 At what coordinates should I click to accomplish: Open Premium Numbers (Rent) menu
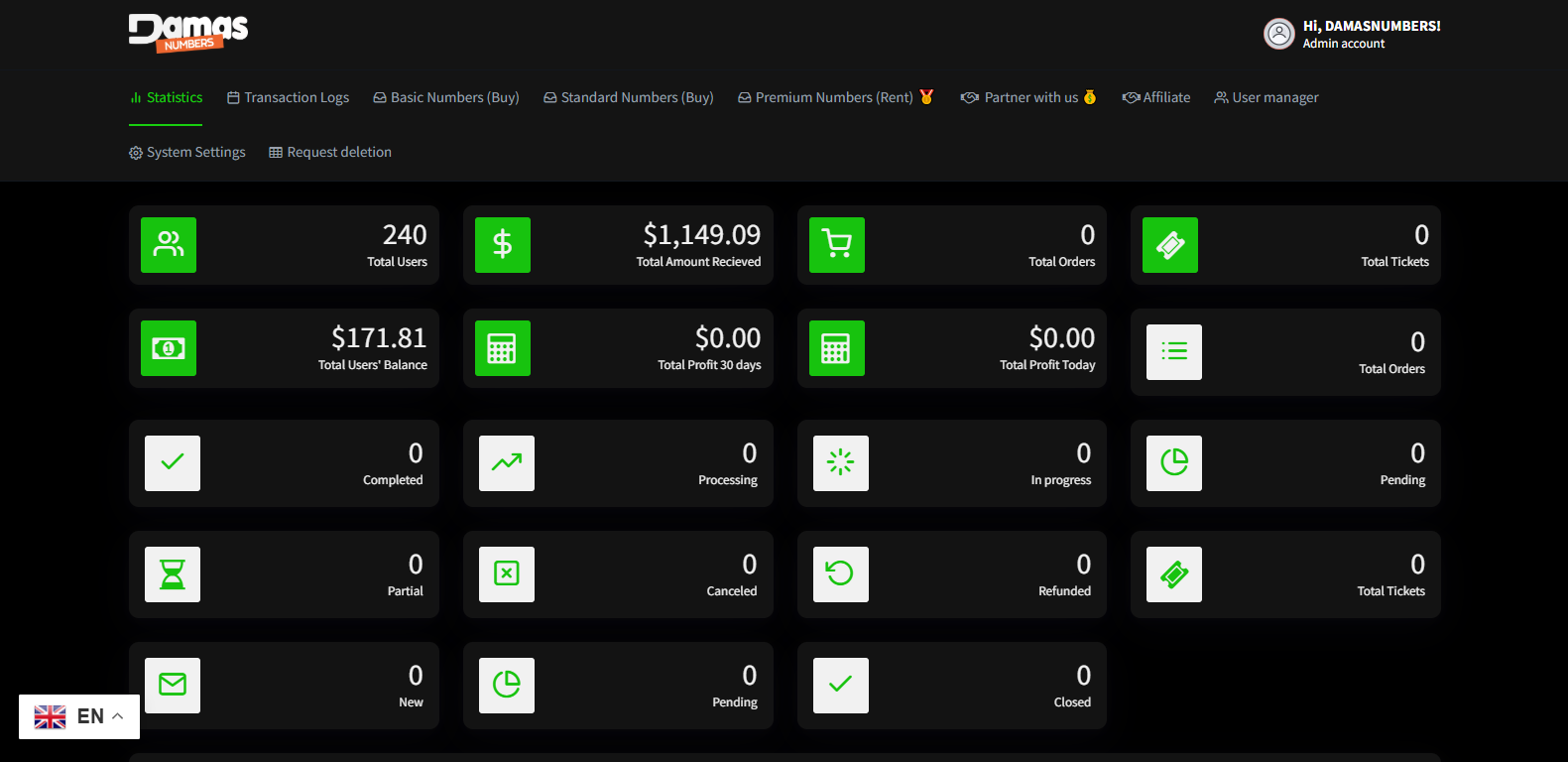coord(836,97)
